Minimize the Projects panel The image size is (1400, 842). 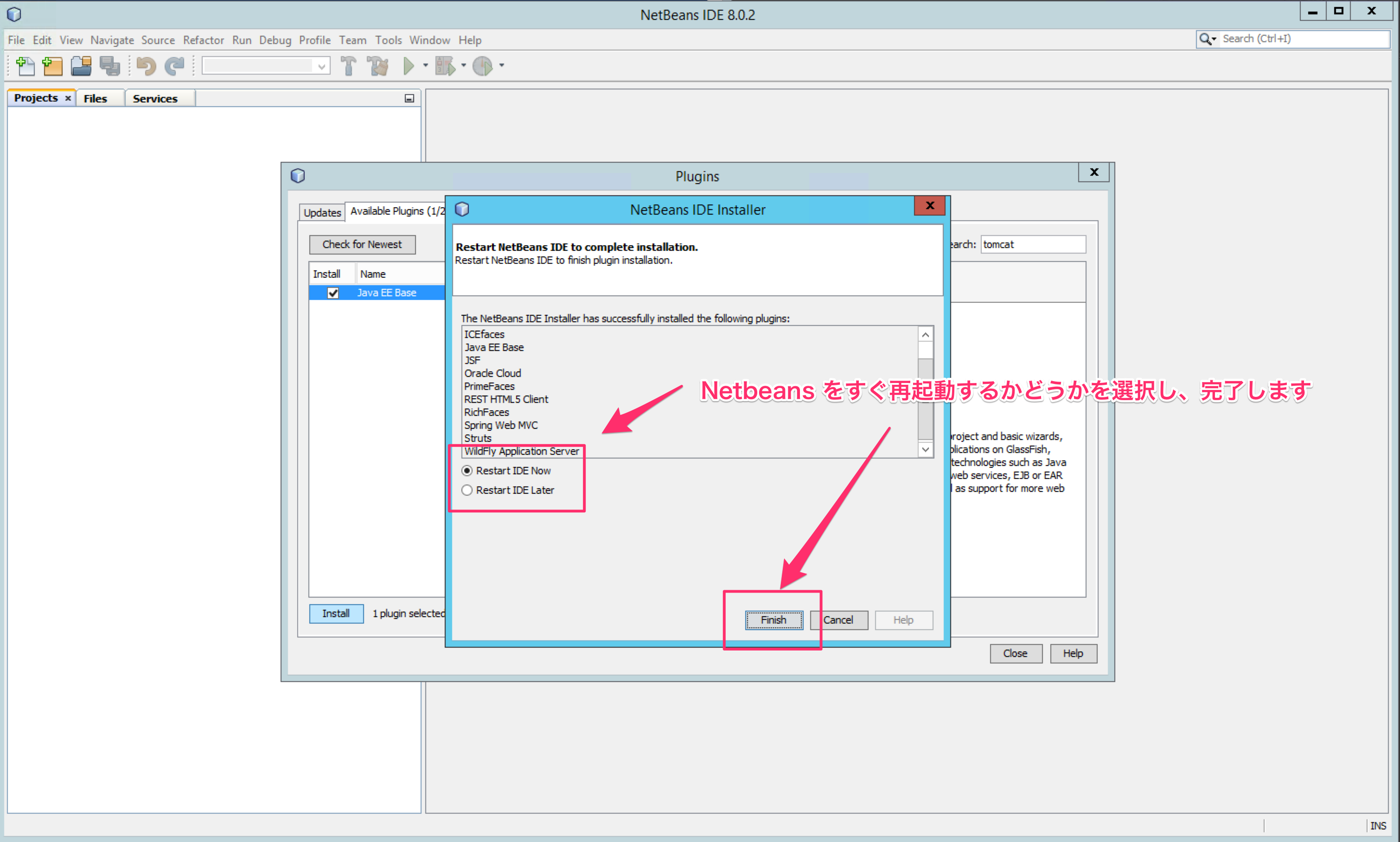(x=409, y=98)
